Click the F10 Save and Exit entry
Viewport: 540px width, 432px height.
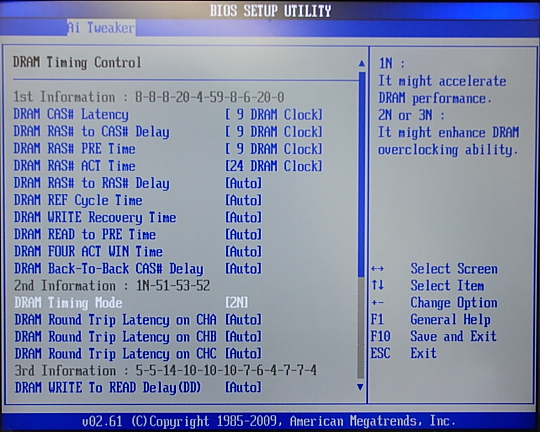pos(434,336)
